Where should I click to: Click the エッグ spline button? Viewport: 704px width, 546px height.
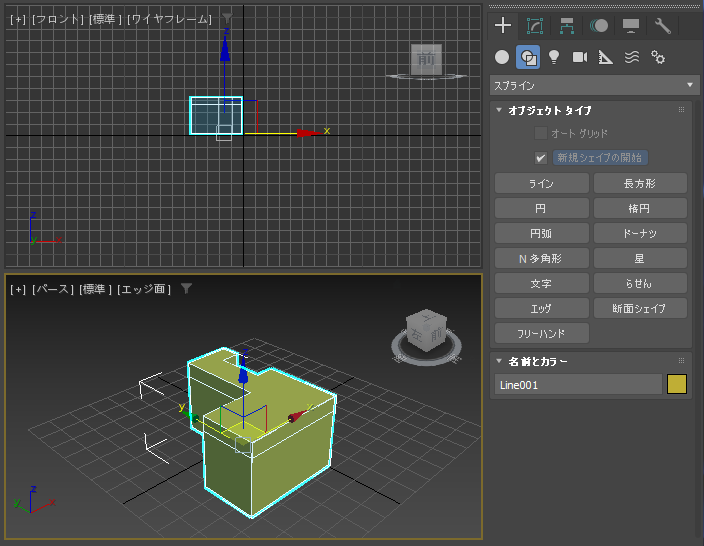click(541, 308)
